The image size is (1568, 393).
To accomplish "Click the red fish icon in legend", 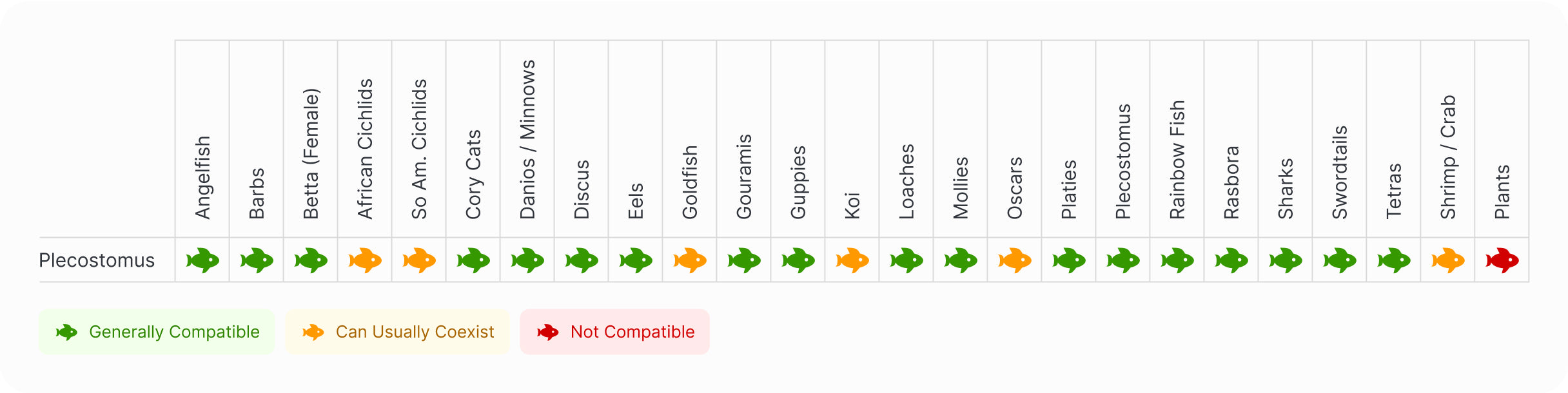I will 548,332.
